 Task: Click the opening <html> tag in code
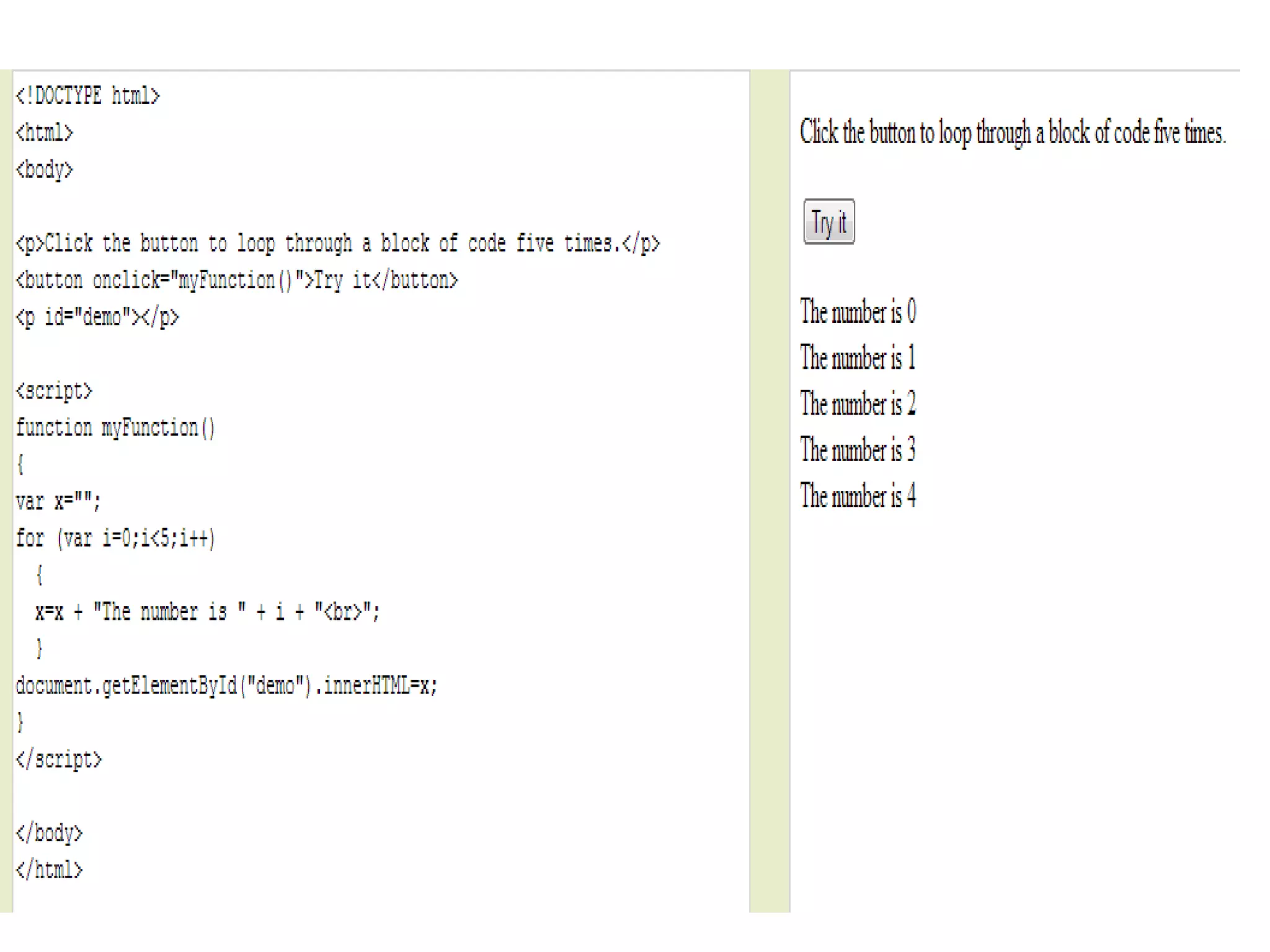pos(45,133)
